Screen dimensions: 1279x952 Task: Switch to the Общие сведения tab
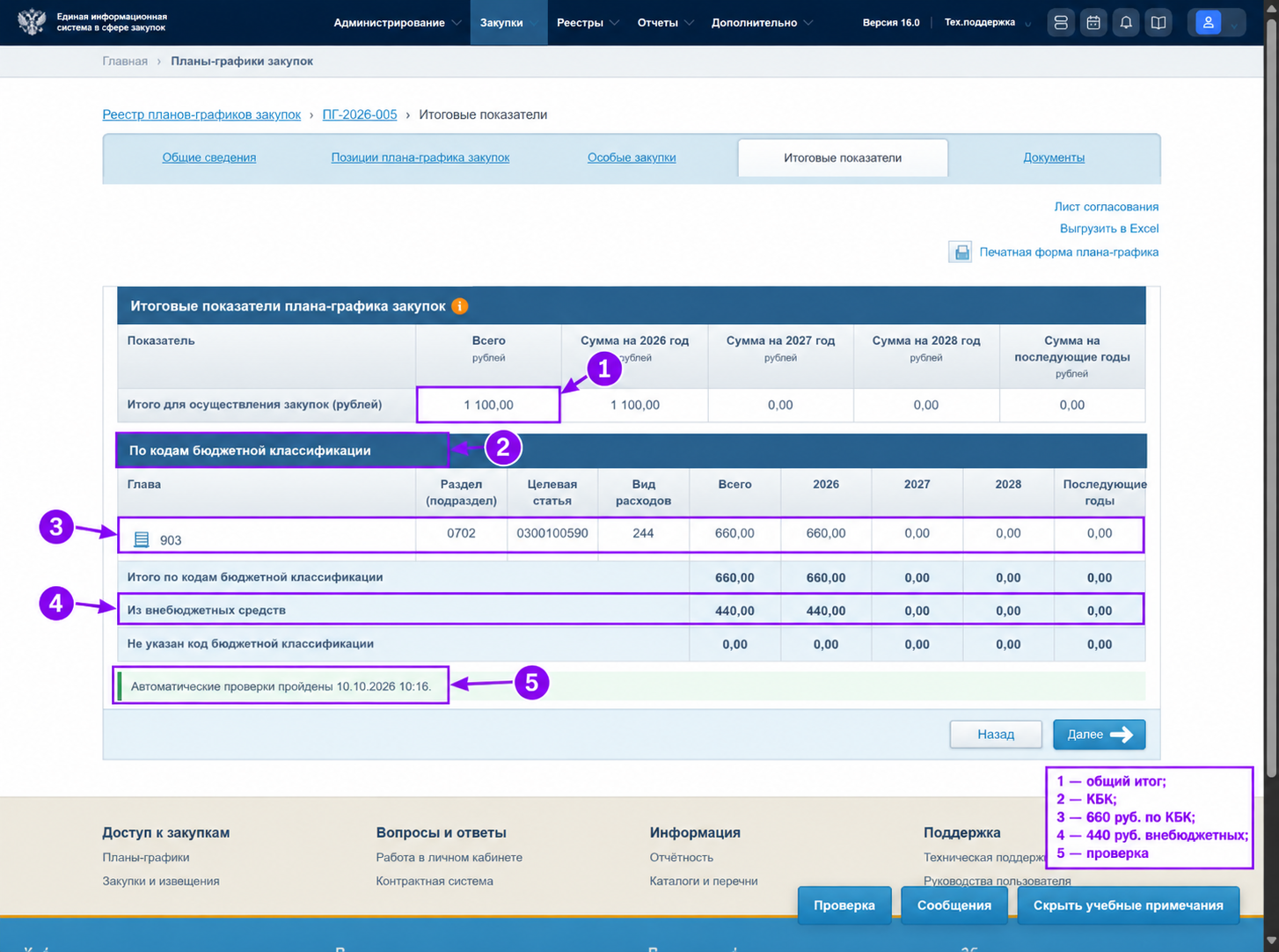[x=209, y=157]
